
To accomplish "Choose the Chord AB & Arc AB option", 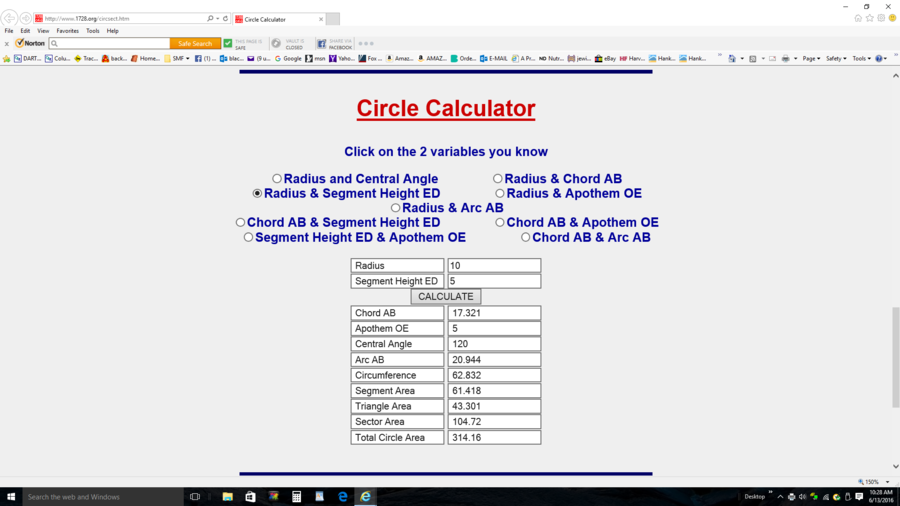I will 526,238.
